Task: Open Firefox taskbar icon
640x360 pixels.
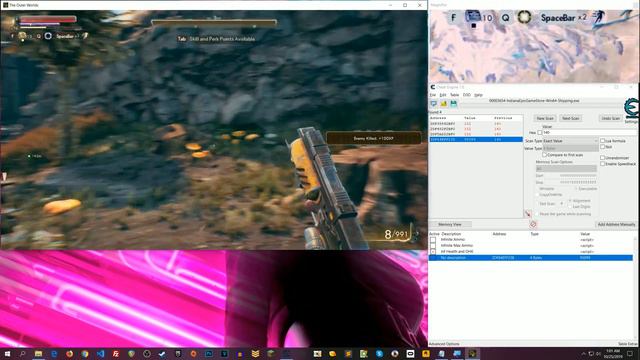Action: (x=69, y=354)
